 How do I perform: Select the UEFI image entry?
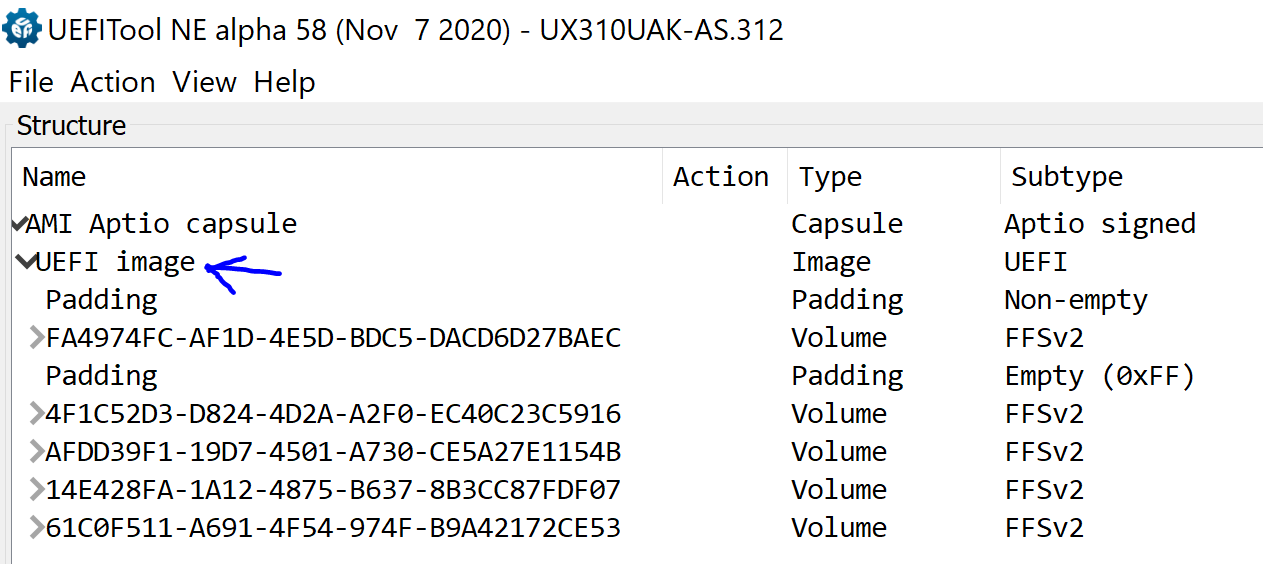tap(115, 262)
